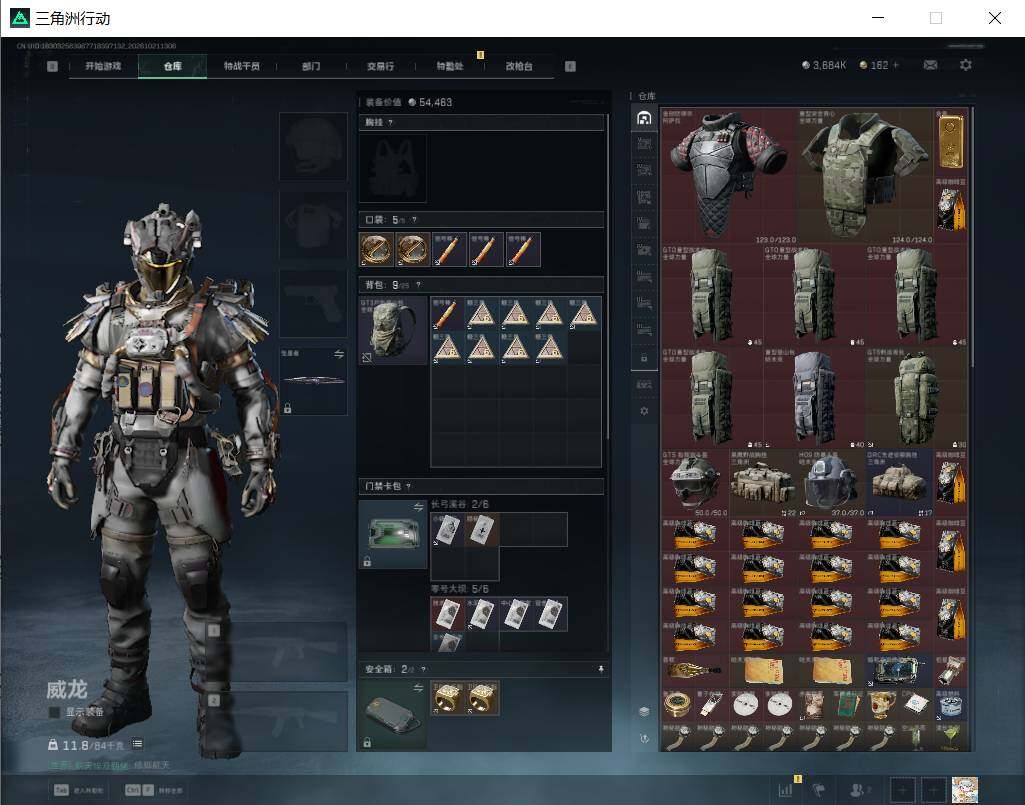1025x805 pixels.
Task: Expand the weight details list icon
Action: point(137,744)
